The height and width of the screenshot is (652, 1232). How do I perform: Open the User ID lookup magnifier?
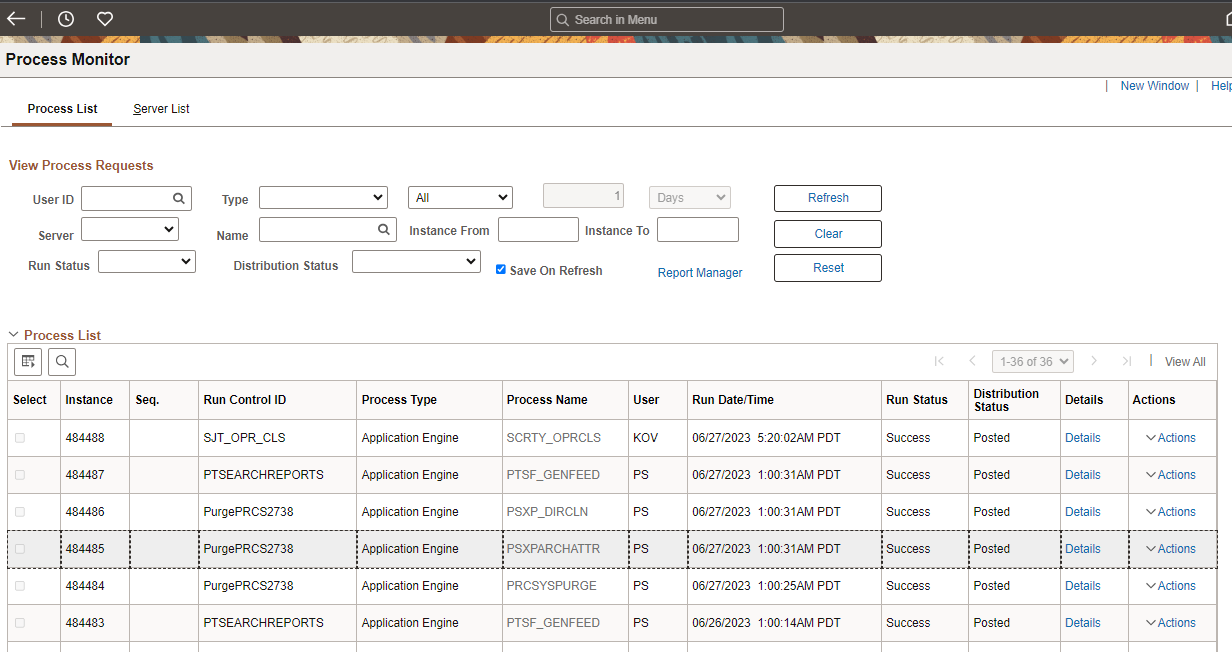point(179,198)
